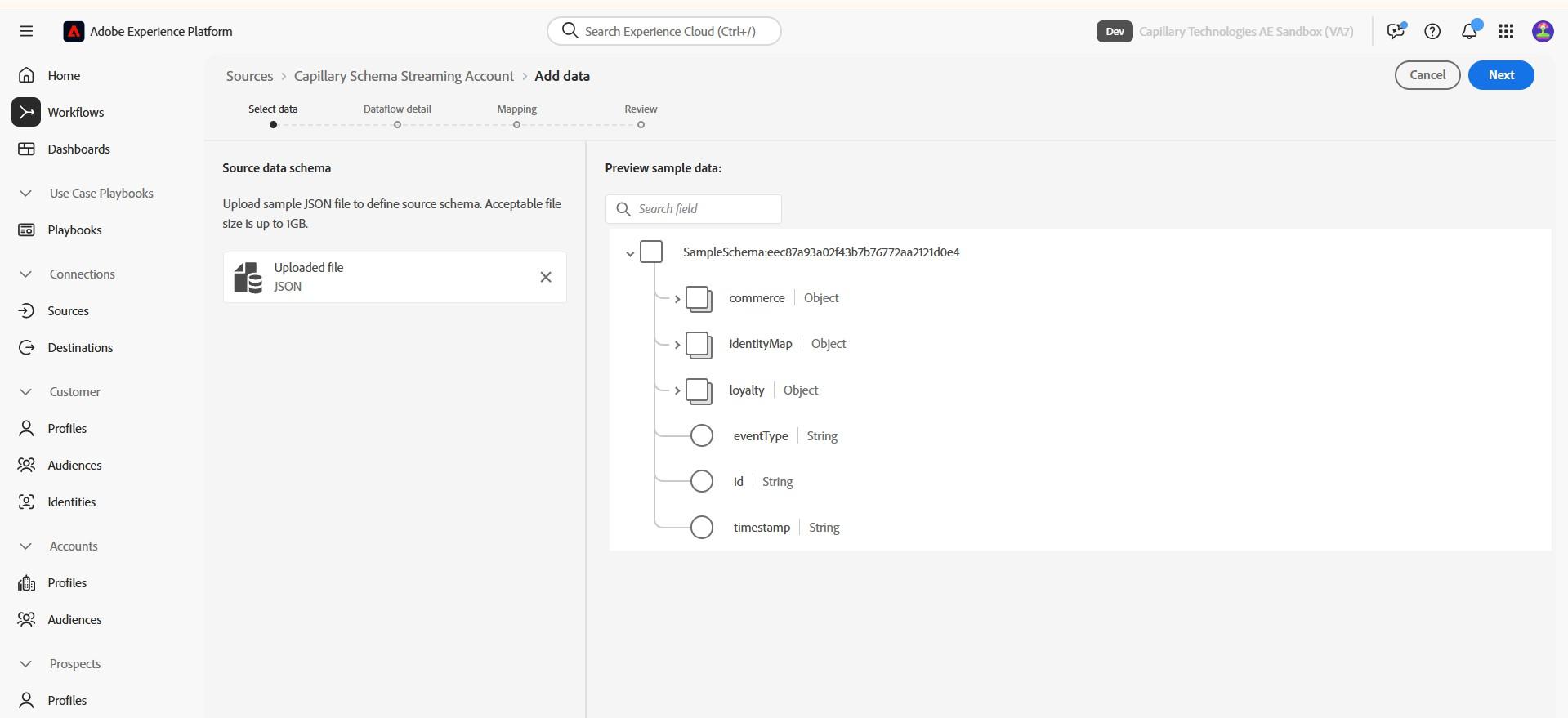Click the identityMap field name

point(761,344)
